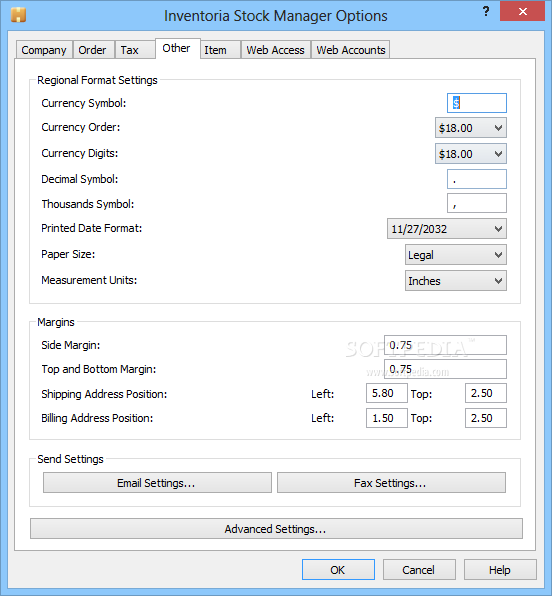Close the Options dialog window

point(523,11)
